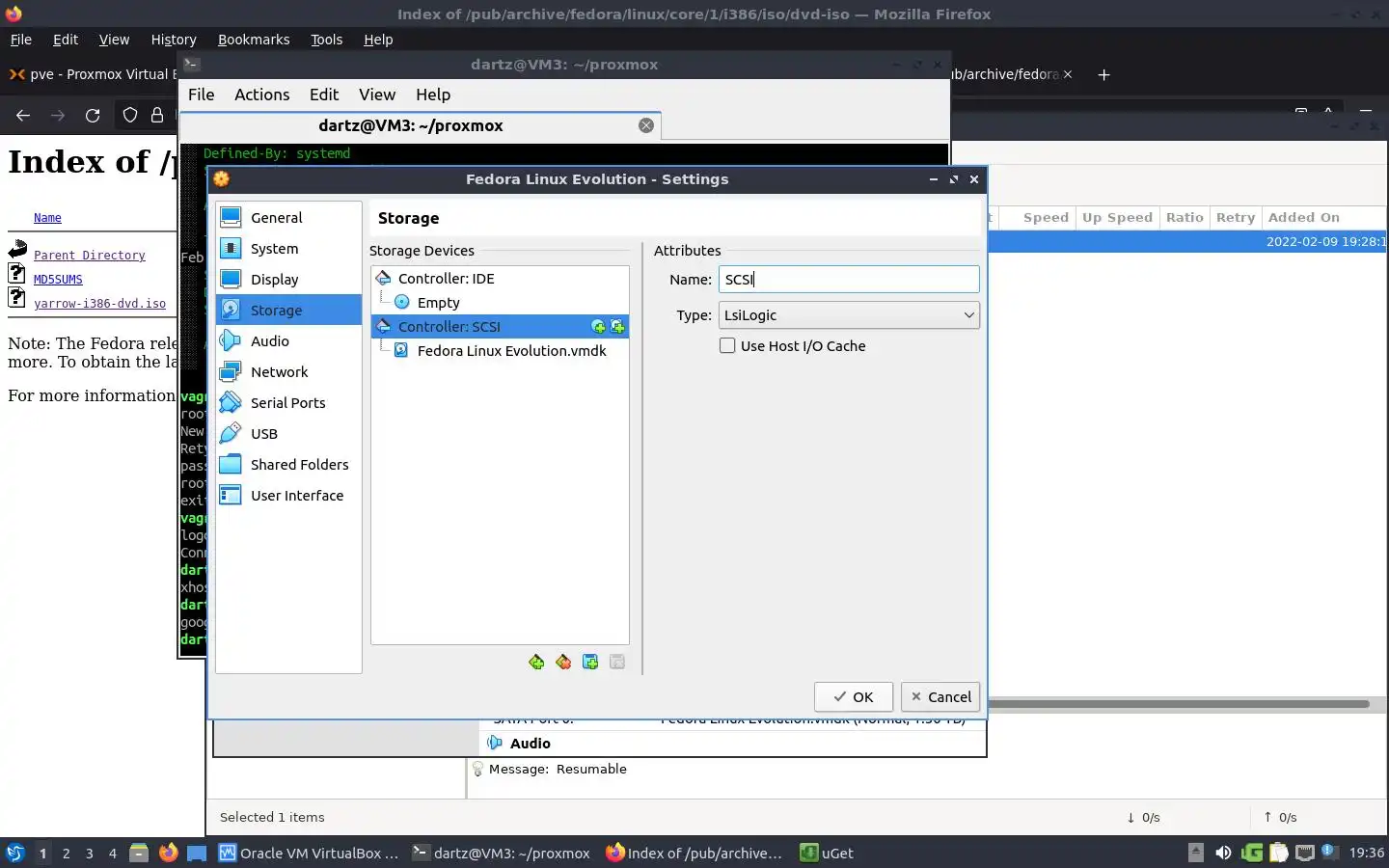Click Add optical drive icon on SCSI controller
Image resolution: width=1389 pixels, height=868 pixels.
tap(598, 327)
